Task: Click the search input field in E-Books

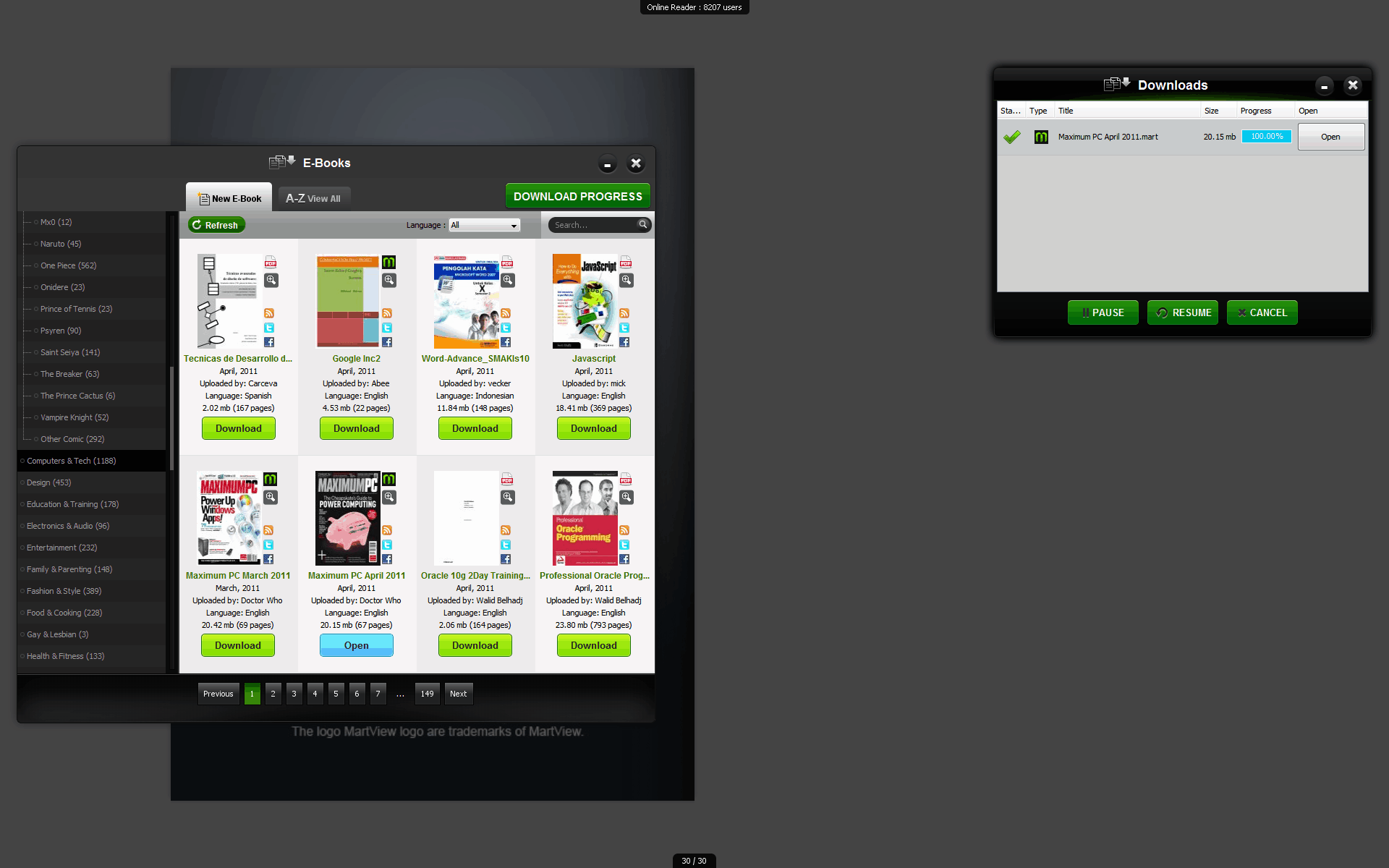Action: click(x=590, y=225)
